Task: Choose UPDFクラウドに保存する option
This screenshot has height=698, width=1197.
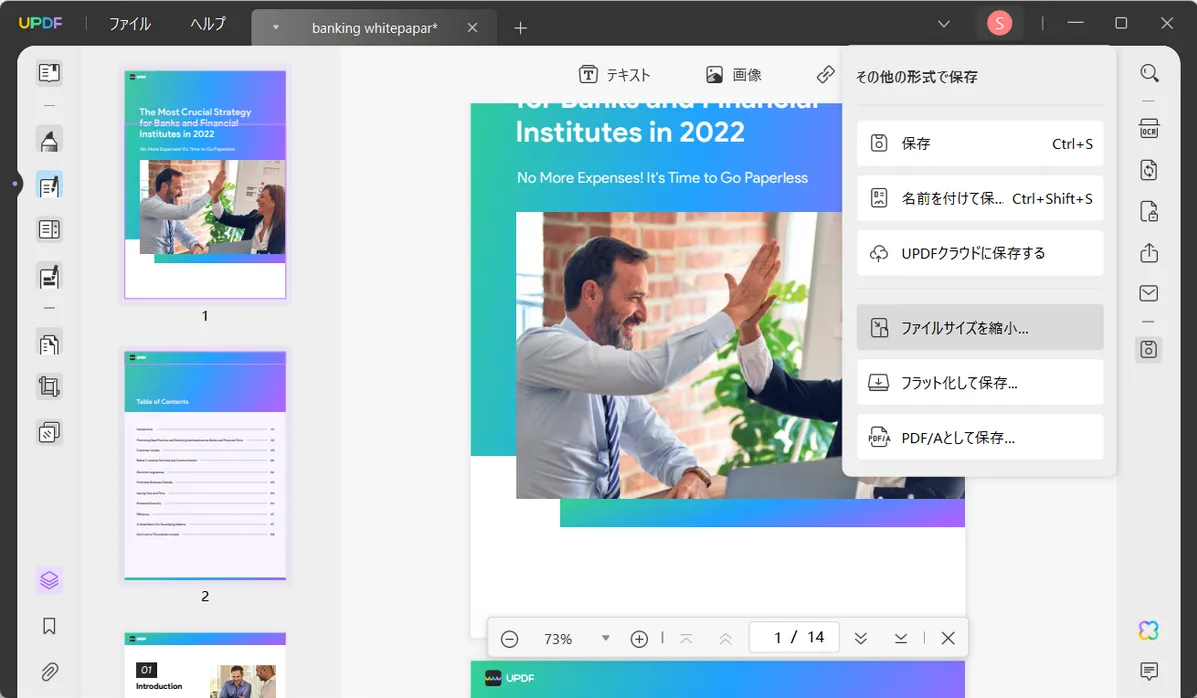Action: click(x=980, y=253)
